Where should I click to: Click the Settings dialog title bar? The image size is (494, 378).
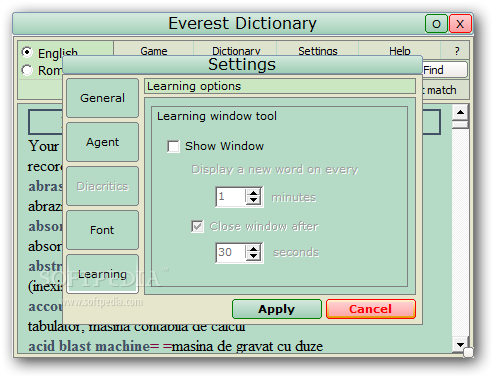click(242, 65)
